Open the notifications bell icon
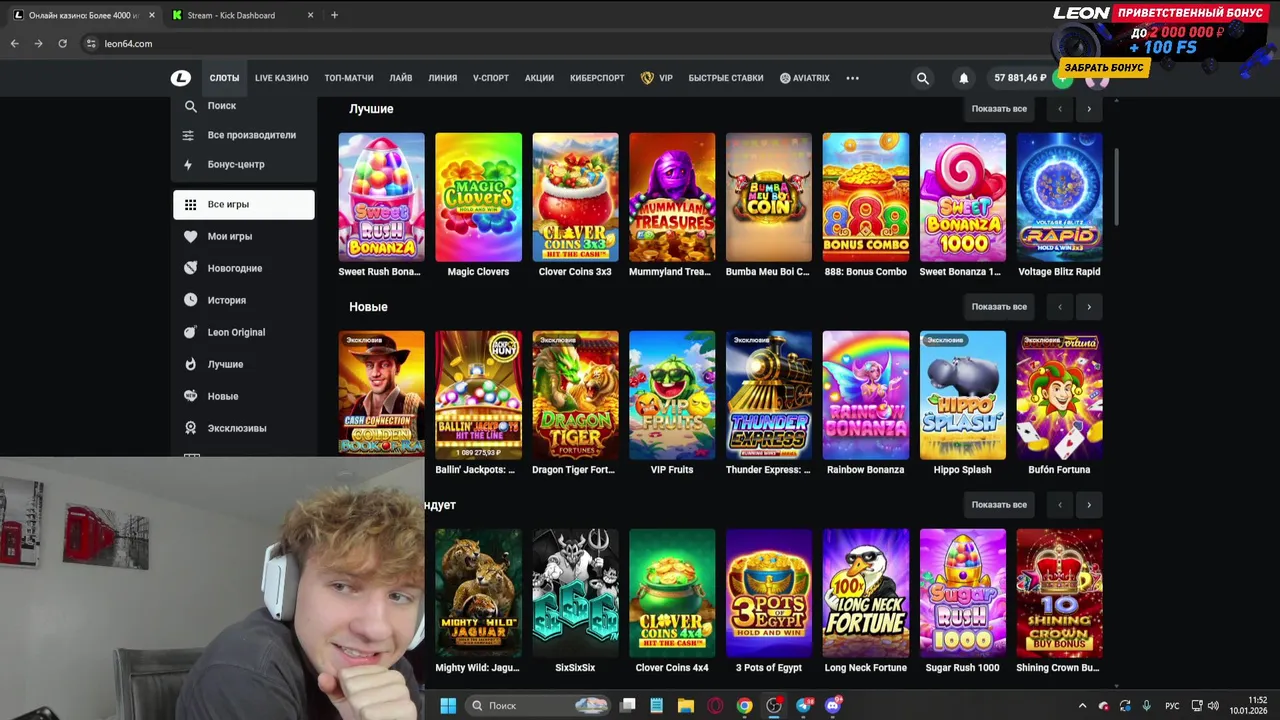The width and height of the screenshot is (1280, 720). (964, 78)
